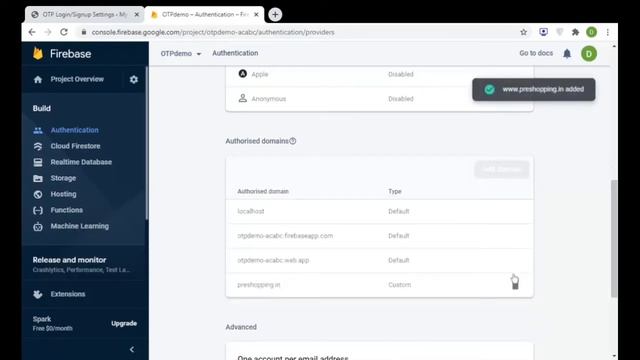Click the site lock icon
640x360 pixels.
pos(84,32)
